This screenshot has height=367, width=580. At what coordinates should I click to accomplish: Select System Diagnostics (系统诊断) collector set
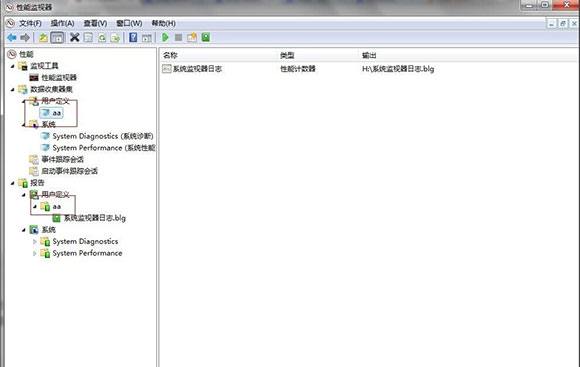pyautogui.click(x=103, y=136)
